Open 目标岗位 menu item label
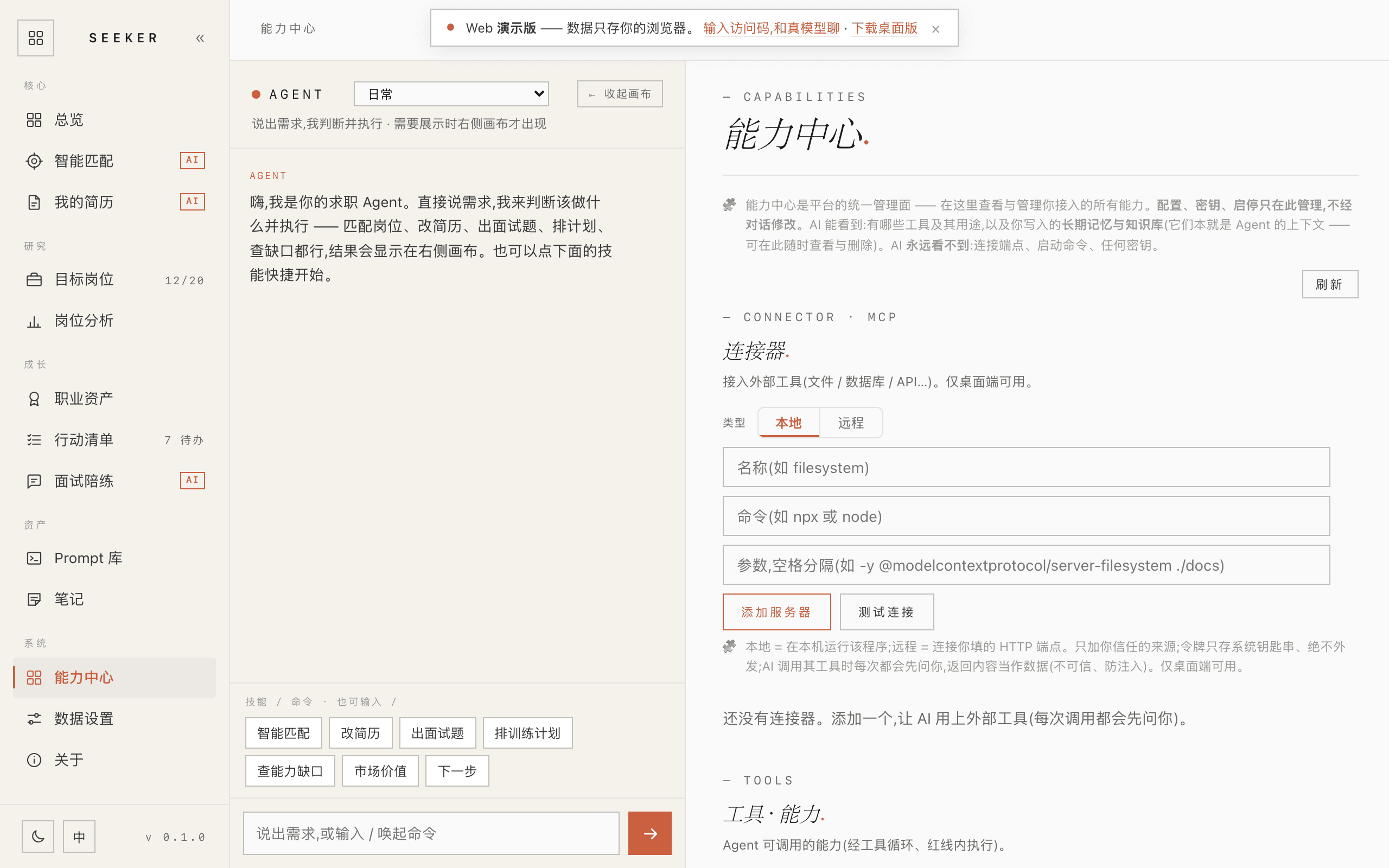 tap(84, 279)
